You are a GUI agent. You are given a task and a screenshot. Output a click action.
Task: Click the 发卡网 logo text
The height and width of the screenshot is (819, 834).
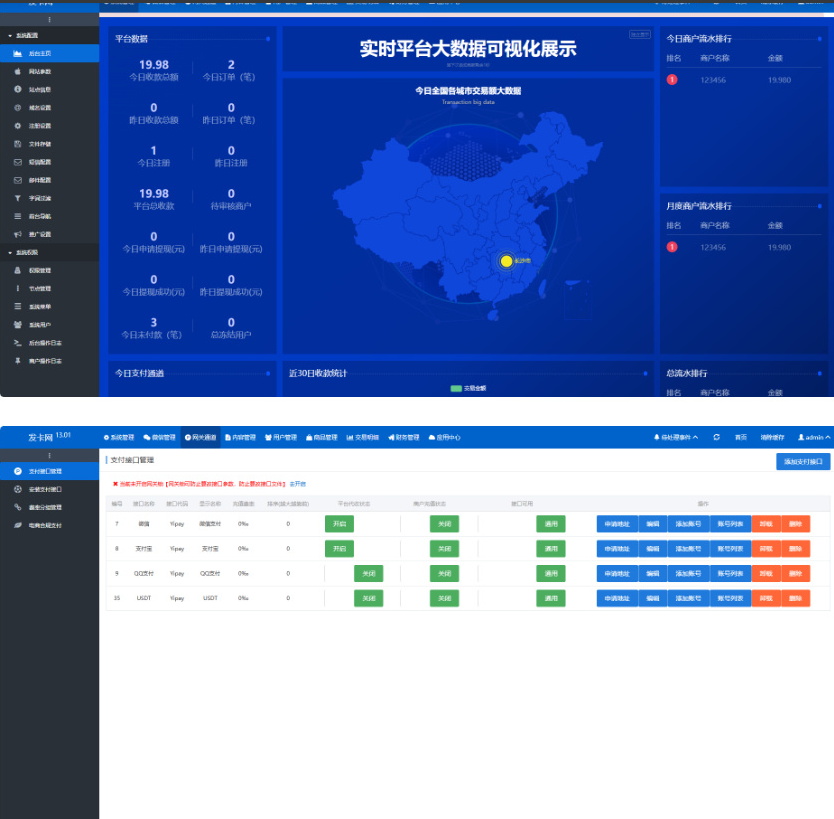pos(40,437)
